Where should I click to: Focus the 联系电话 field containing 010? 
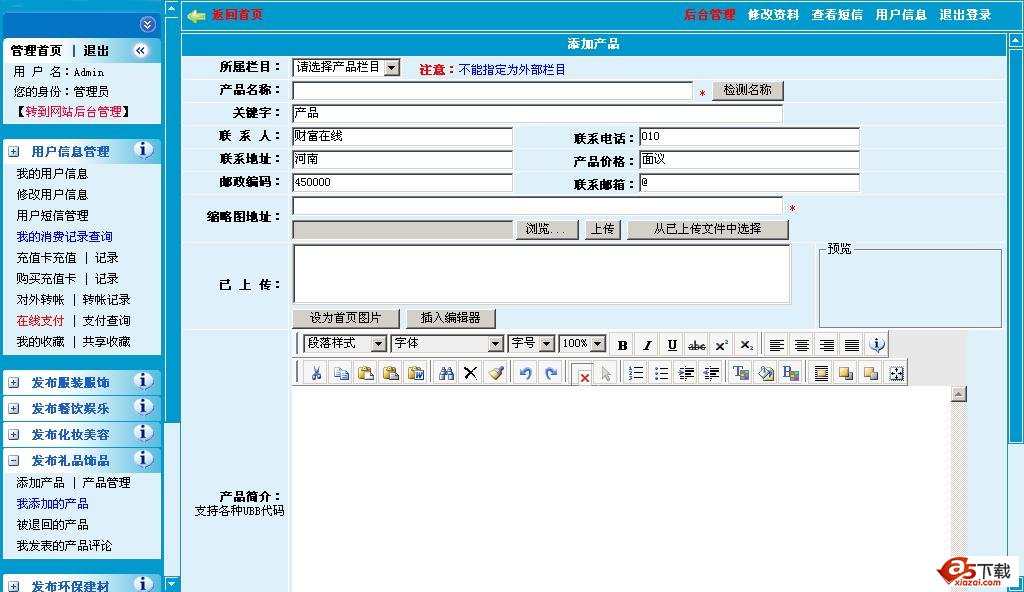point(749,137)
